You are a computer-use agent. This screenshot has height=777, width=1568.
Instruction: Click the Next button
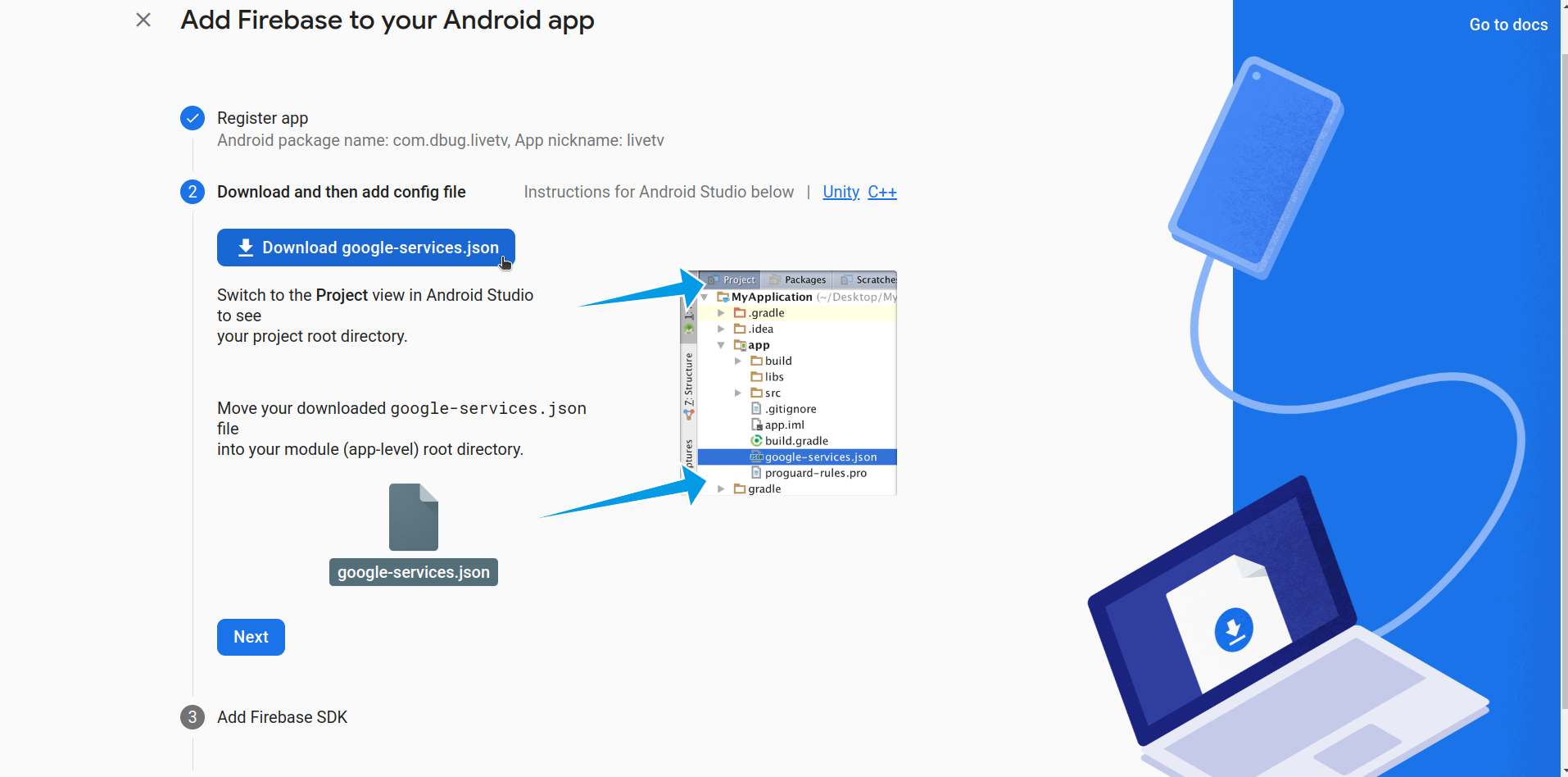click(x=251, y=637)
